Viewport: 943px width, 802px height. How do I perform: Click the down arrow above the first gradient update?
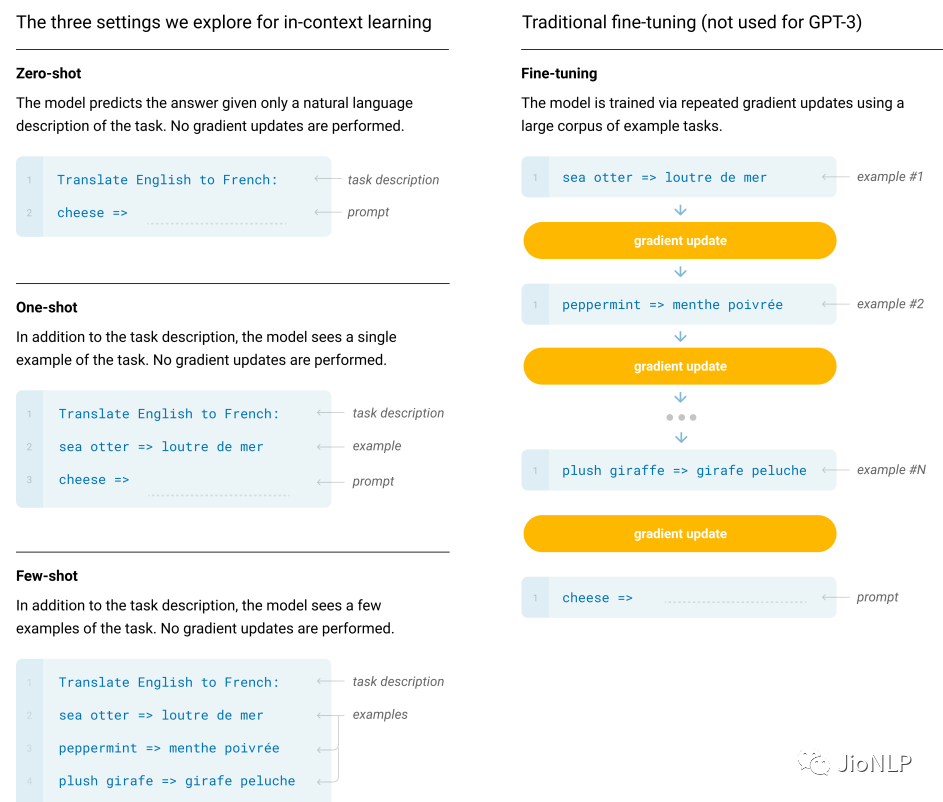[681, 210]
